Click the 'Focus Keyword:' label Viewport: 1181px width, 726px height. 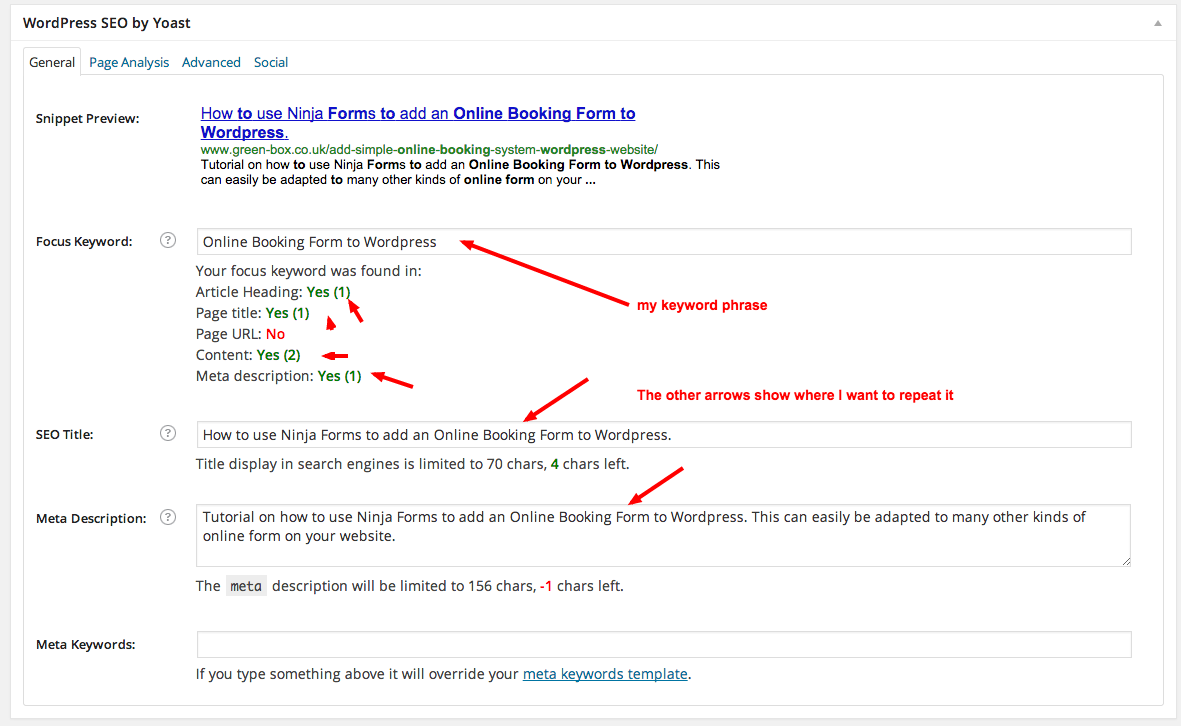pos(84,242)
